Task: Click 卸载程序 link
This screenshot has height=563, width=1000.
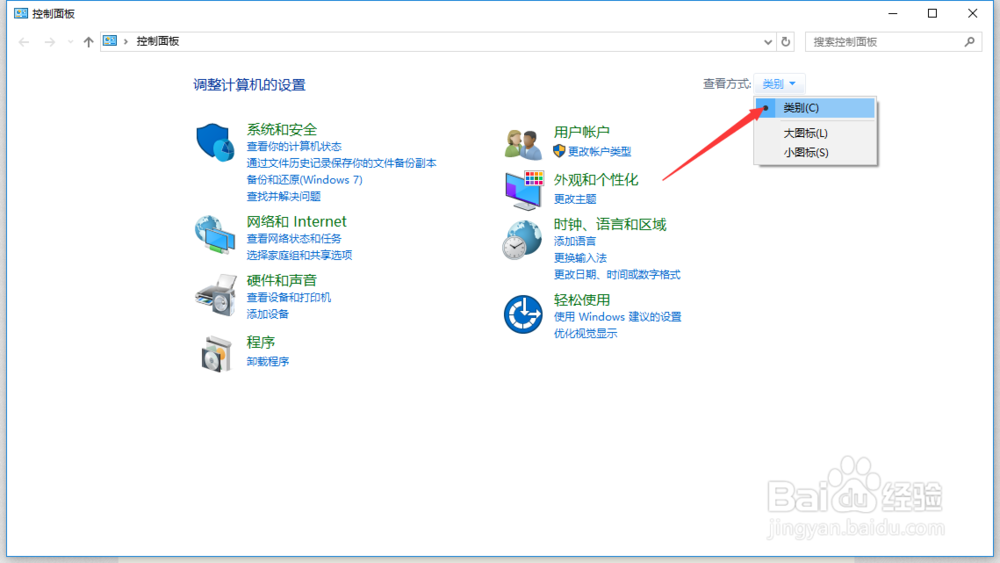Action: pos(268,362)
